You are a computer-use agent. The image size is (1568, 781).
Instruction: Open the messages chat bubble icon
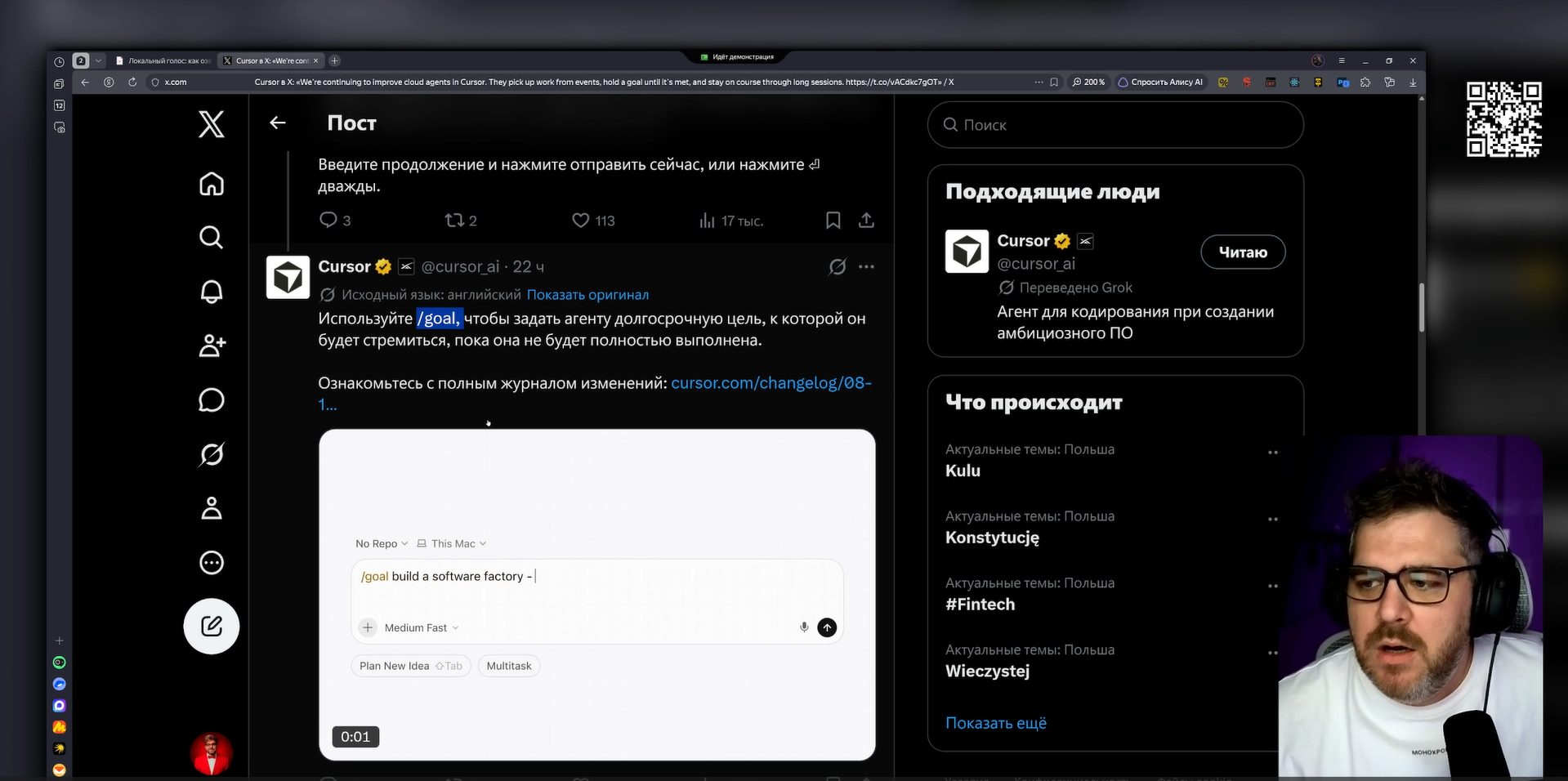[212, 400]
